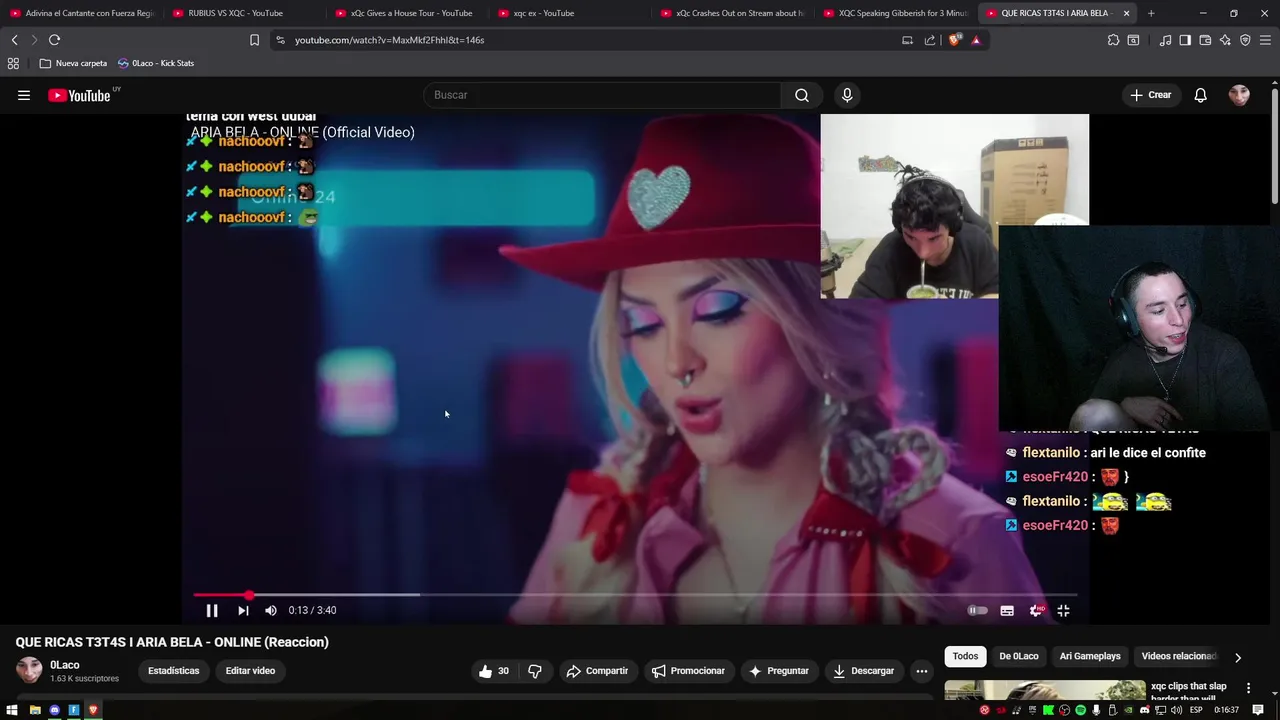Focus the Buscar search field

[x=603, y=95]
